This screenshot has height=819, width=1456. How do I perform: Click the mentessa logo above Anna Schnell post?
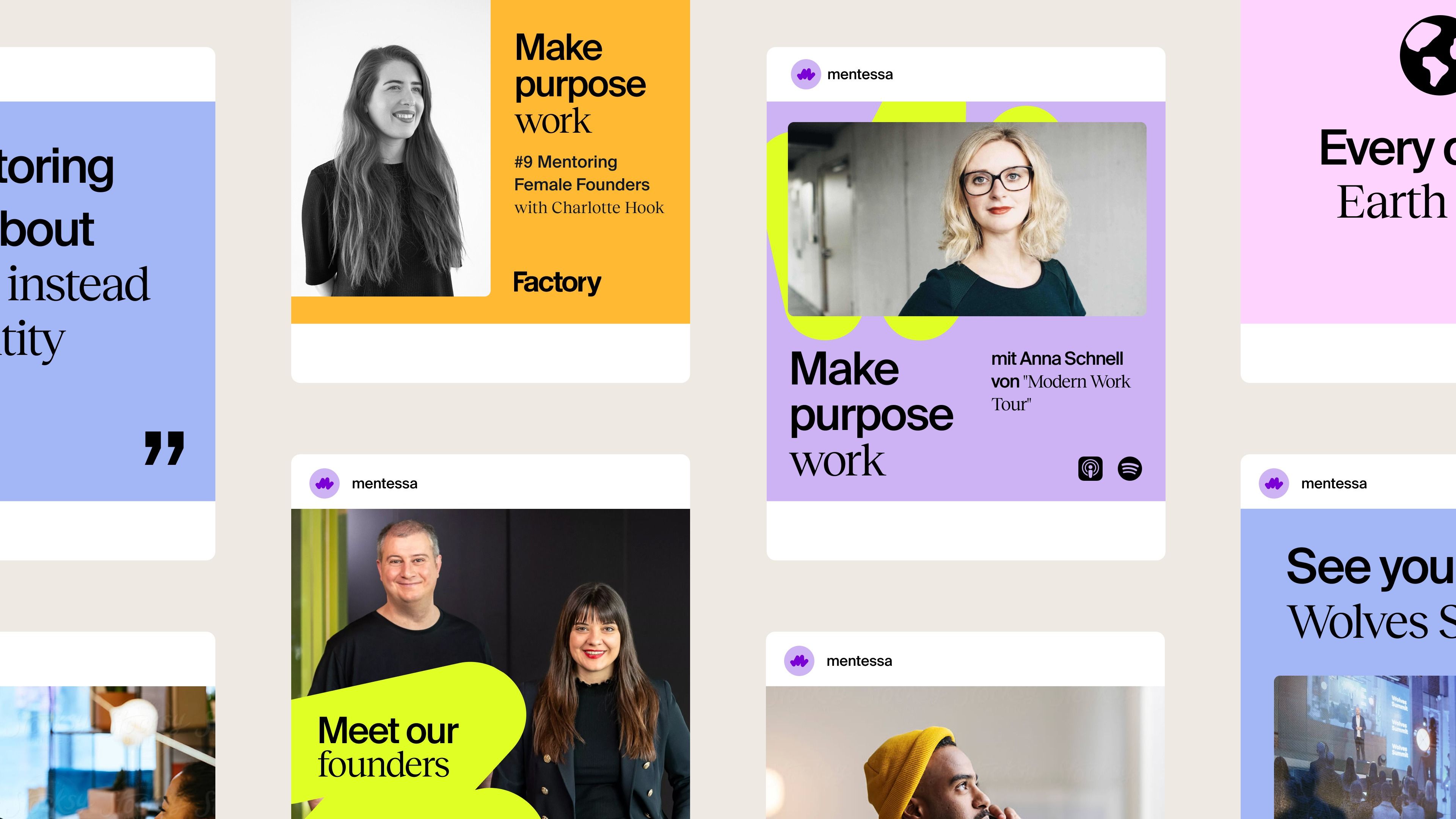coord(805,74)
